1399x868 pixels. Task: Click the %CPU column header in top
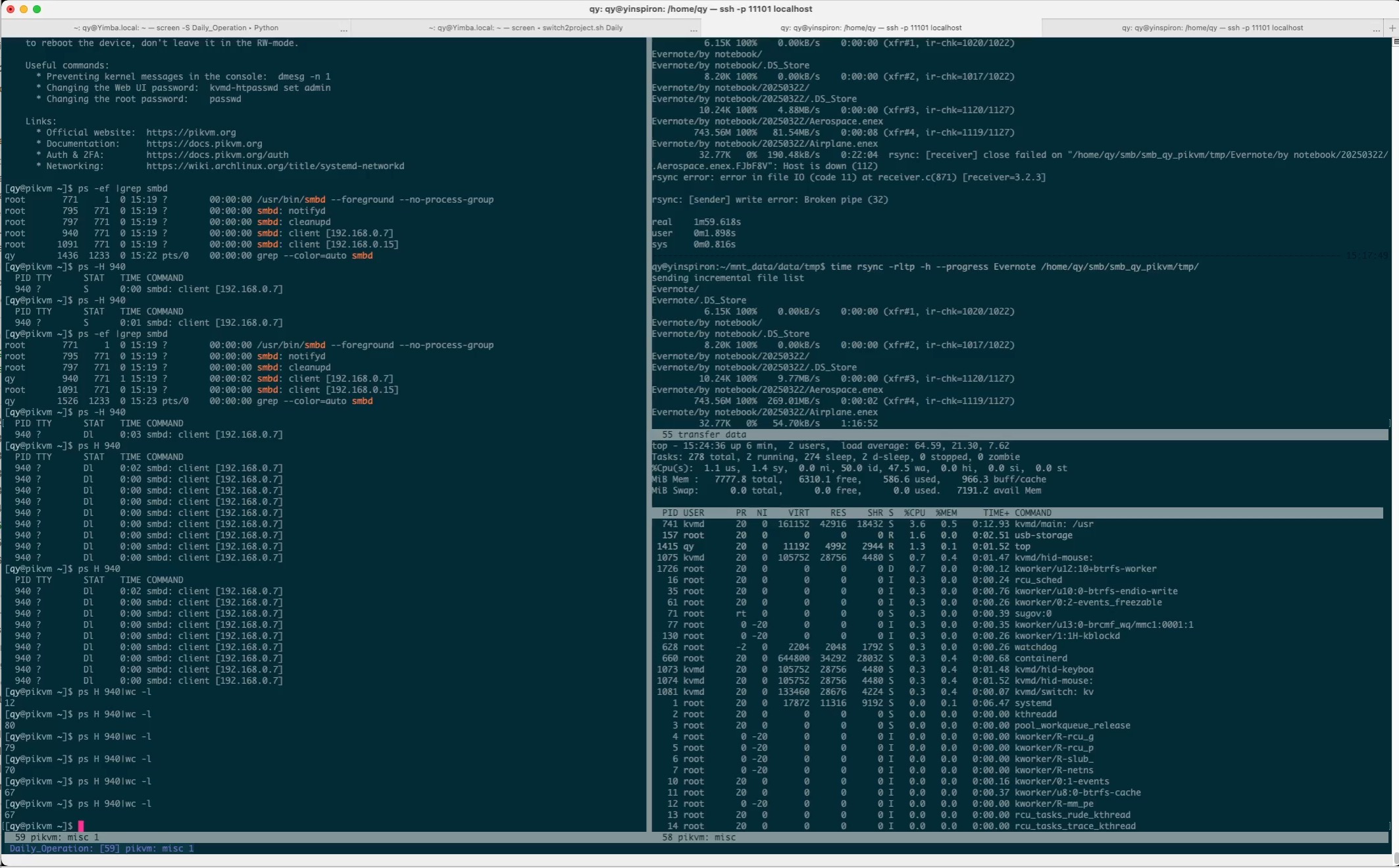click(914, 513)
